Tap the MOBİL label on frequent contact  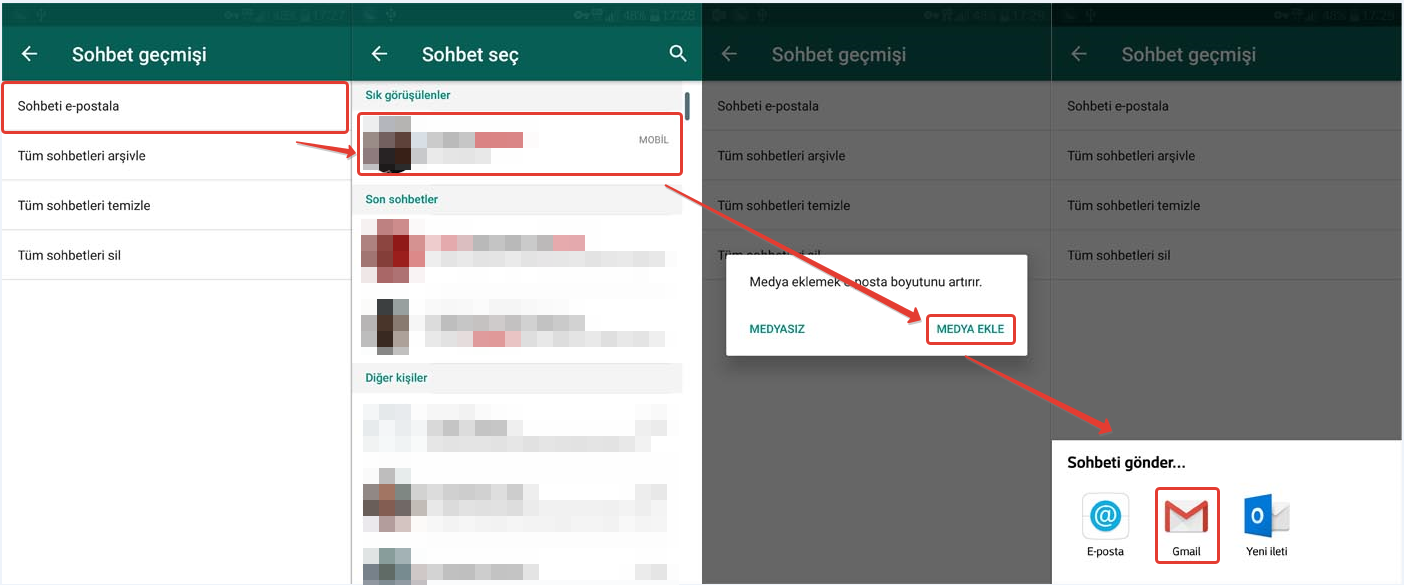[x=653, y=140]
